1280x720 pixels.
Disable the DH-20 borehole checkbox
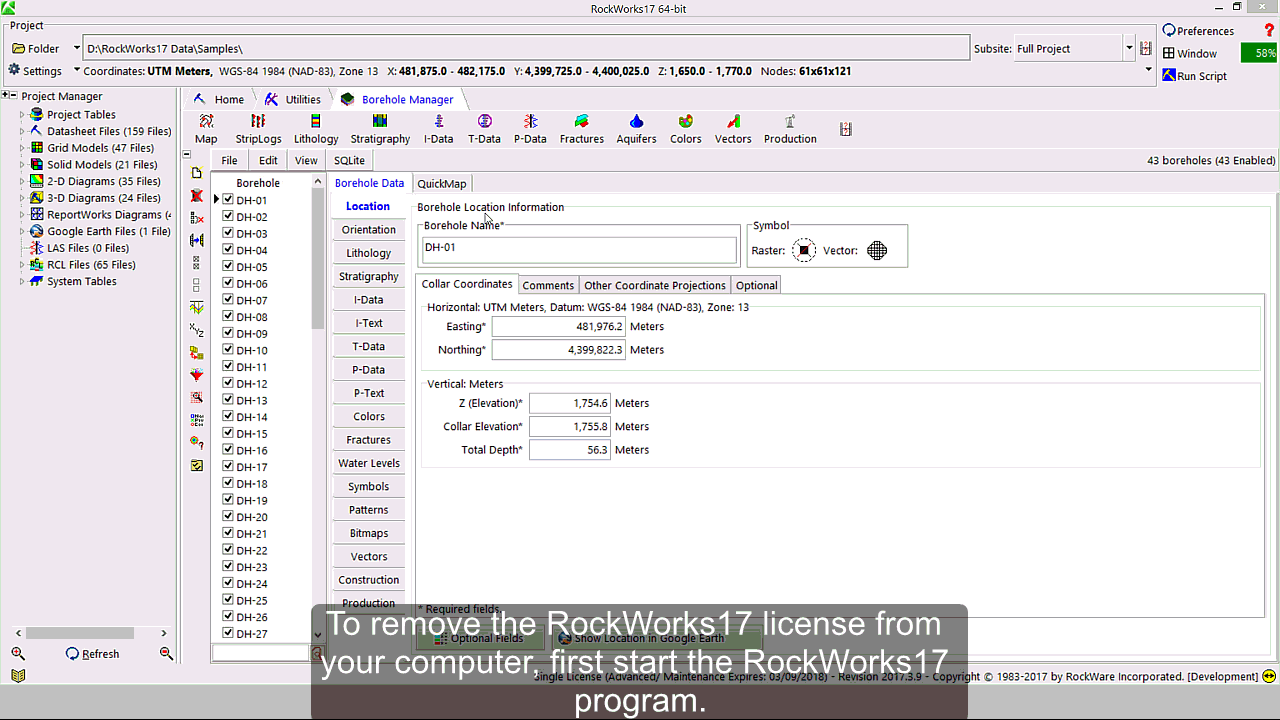click(x=228, y=517)
